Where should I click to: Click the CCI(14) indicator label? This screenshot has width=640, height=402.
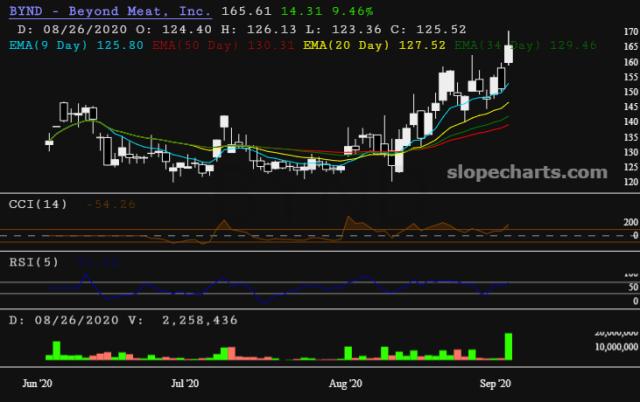click(38, 204)
